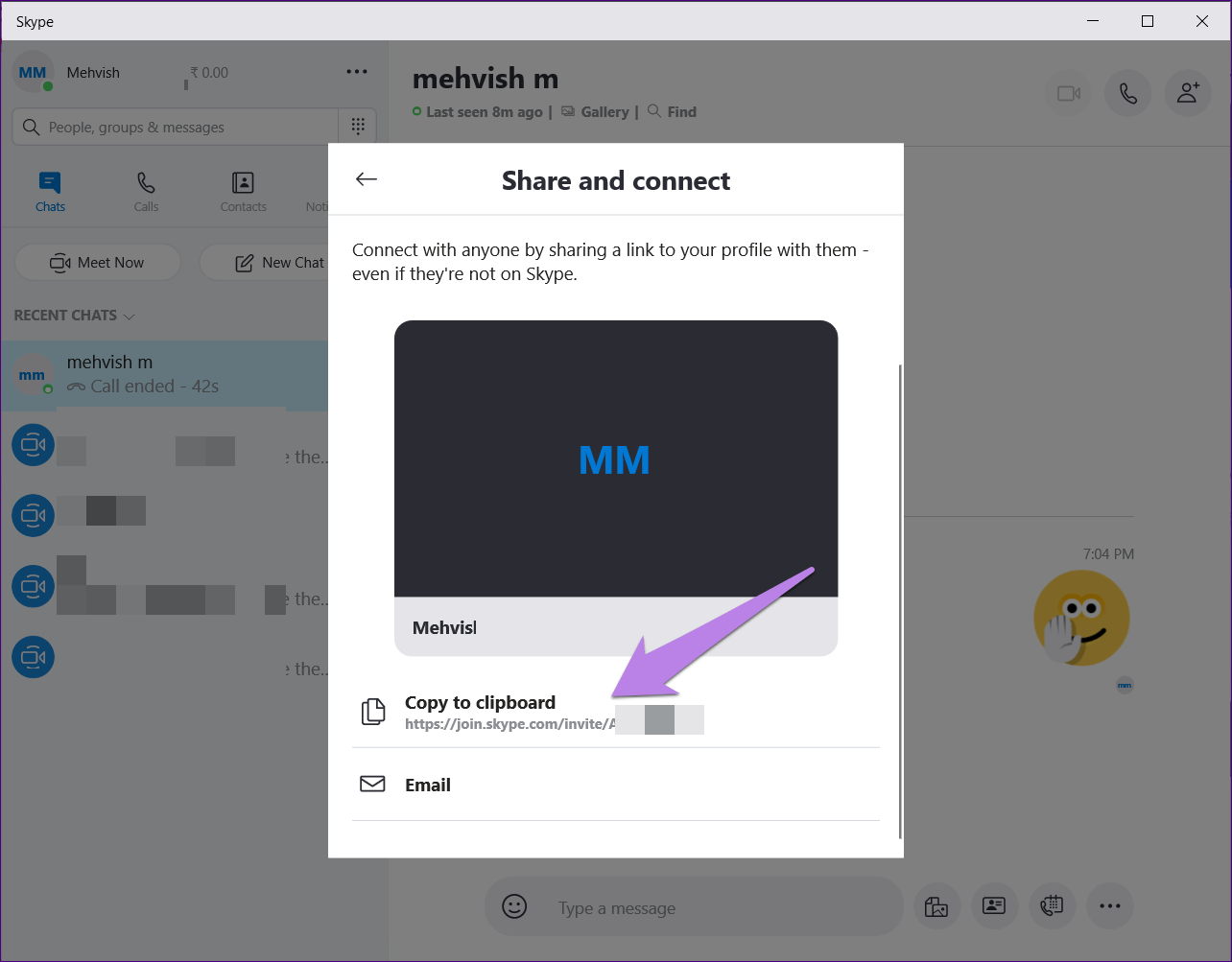This screenshot has height=962, width=1232.
Task: Share a contact card icon
Action: (x=994, y=906)
